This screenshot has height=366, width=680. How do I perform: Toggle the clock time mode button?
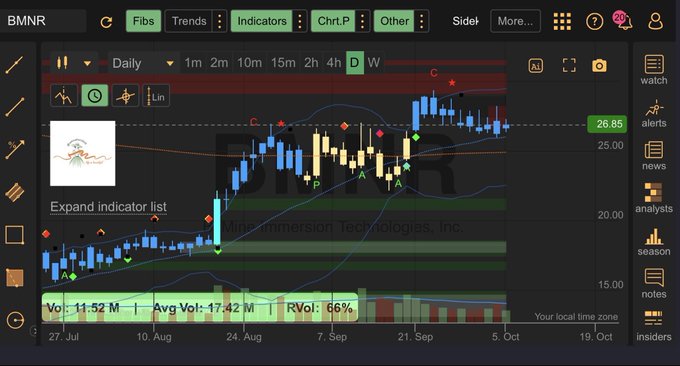tap(95, 96)
